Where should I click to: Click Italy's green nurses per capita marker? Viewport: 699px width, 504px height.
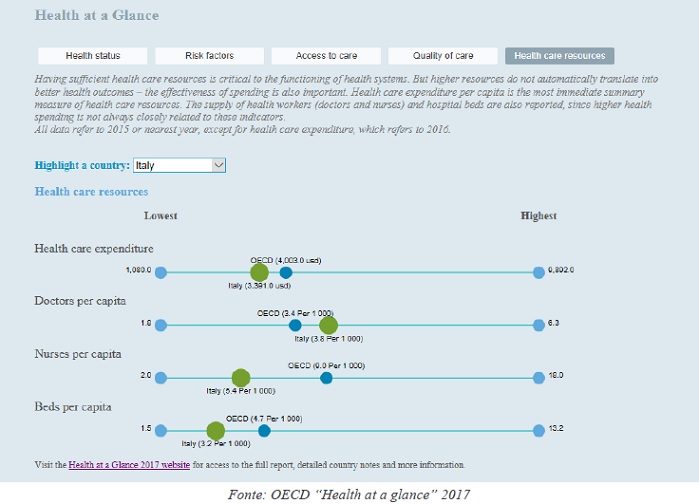[x=240, y=377]
